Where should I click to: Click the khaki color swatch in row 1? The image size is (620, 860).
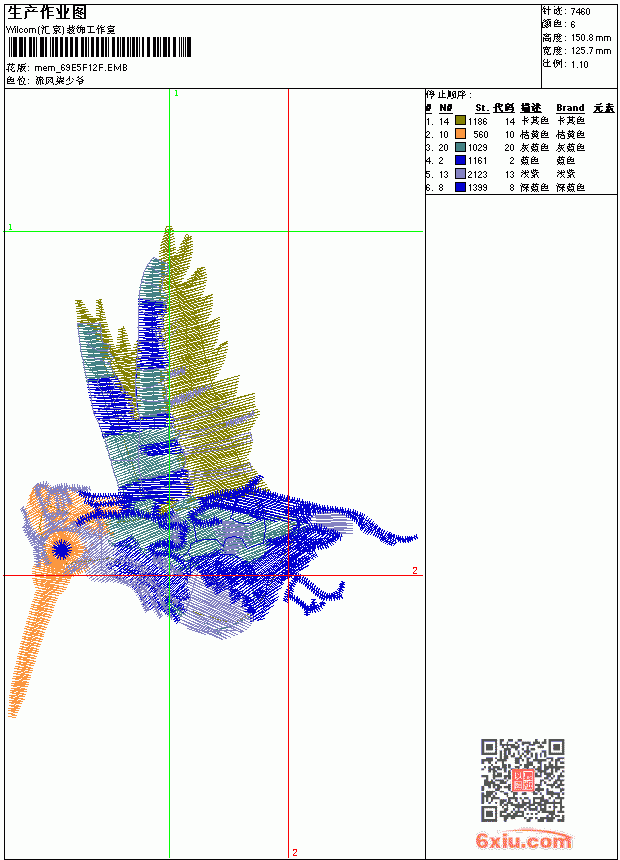[460, 121]
